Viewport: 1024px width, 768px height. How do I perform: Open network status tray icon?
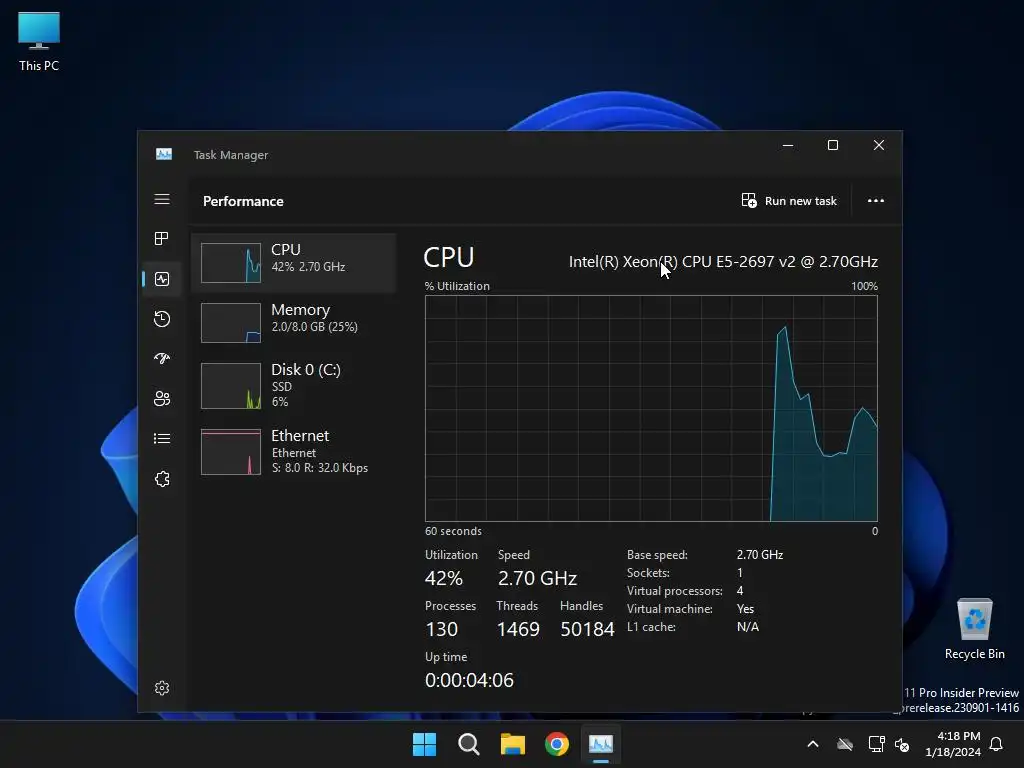[x=876, y=744]
